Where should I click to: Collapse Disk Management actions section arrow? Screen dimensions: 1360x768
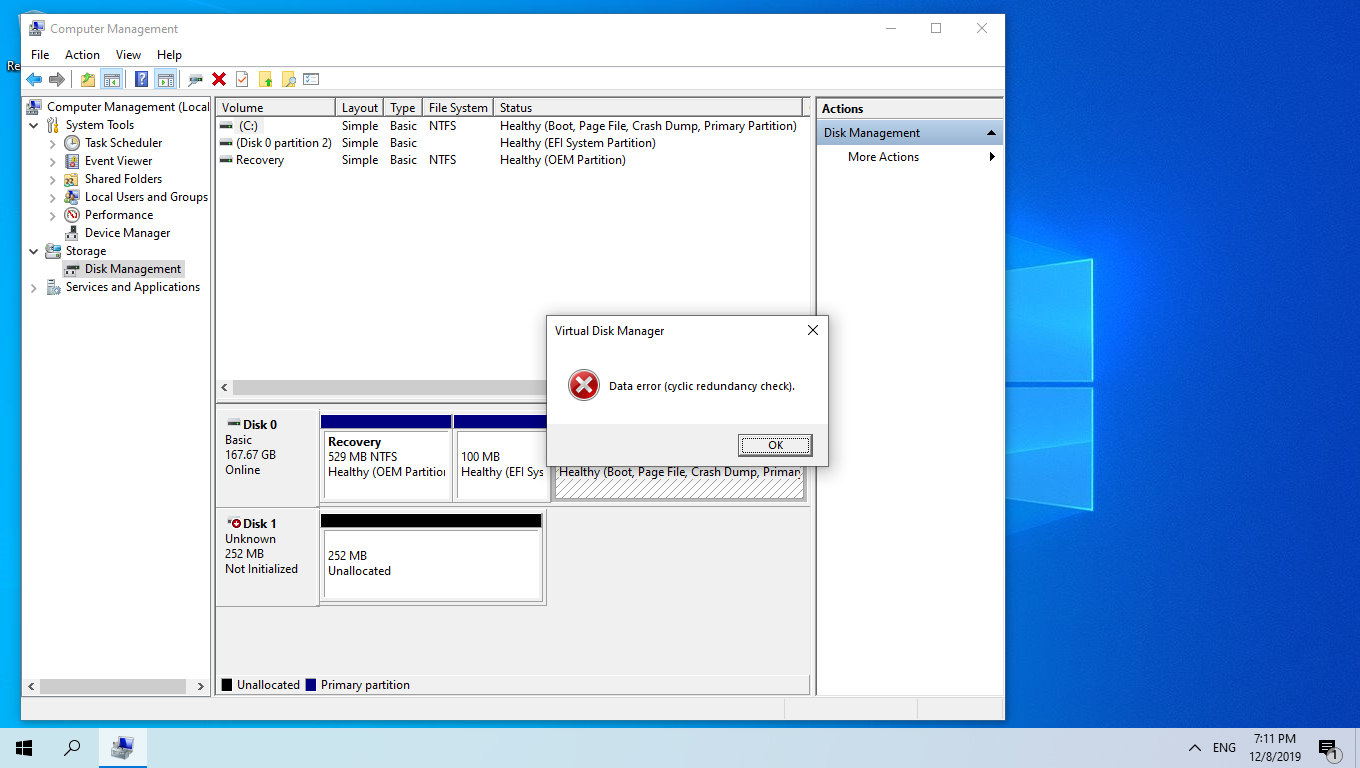tap(991, 133)
